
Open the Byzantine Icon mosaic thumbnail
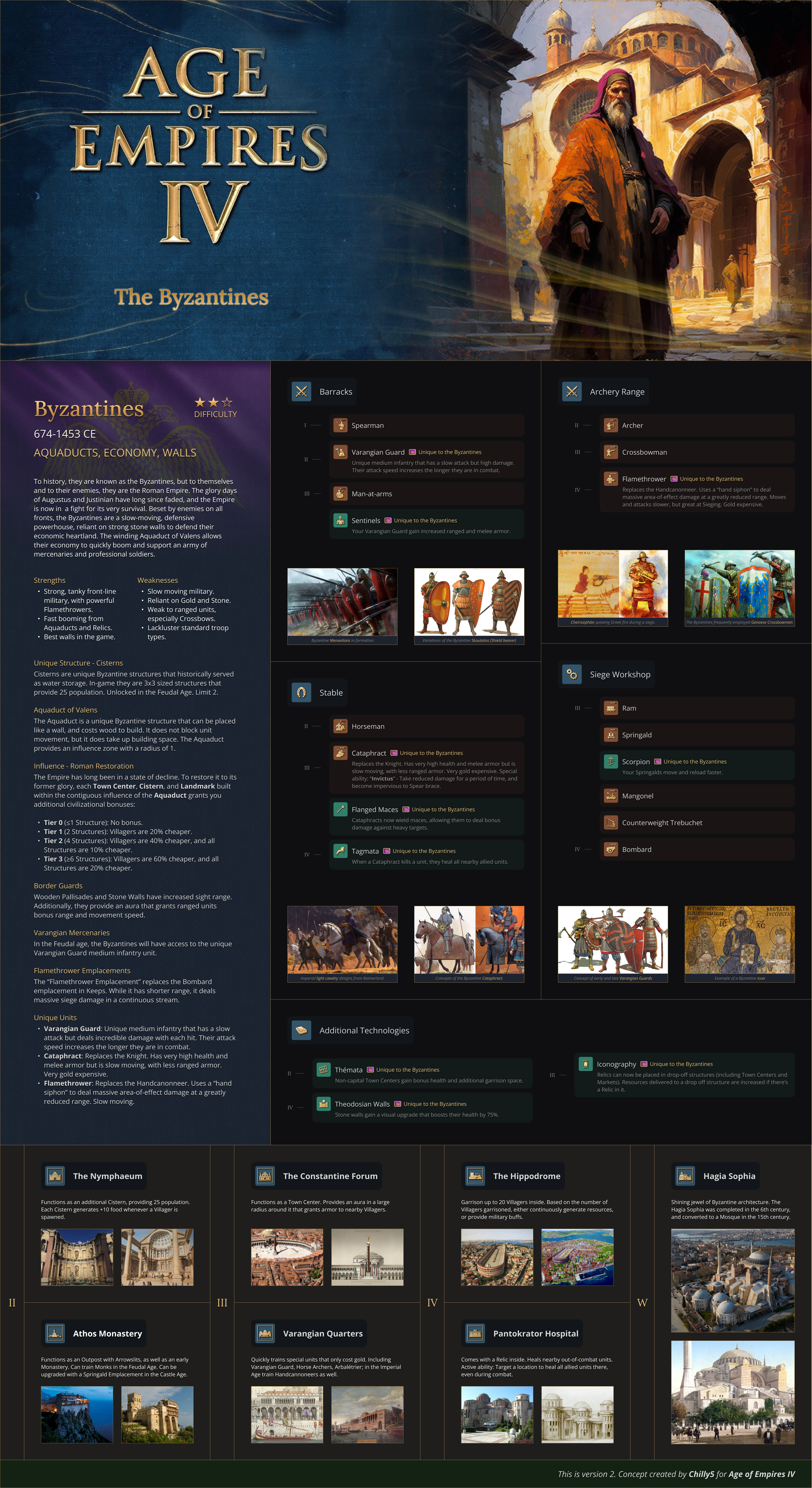(x=739, y=940)
